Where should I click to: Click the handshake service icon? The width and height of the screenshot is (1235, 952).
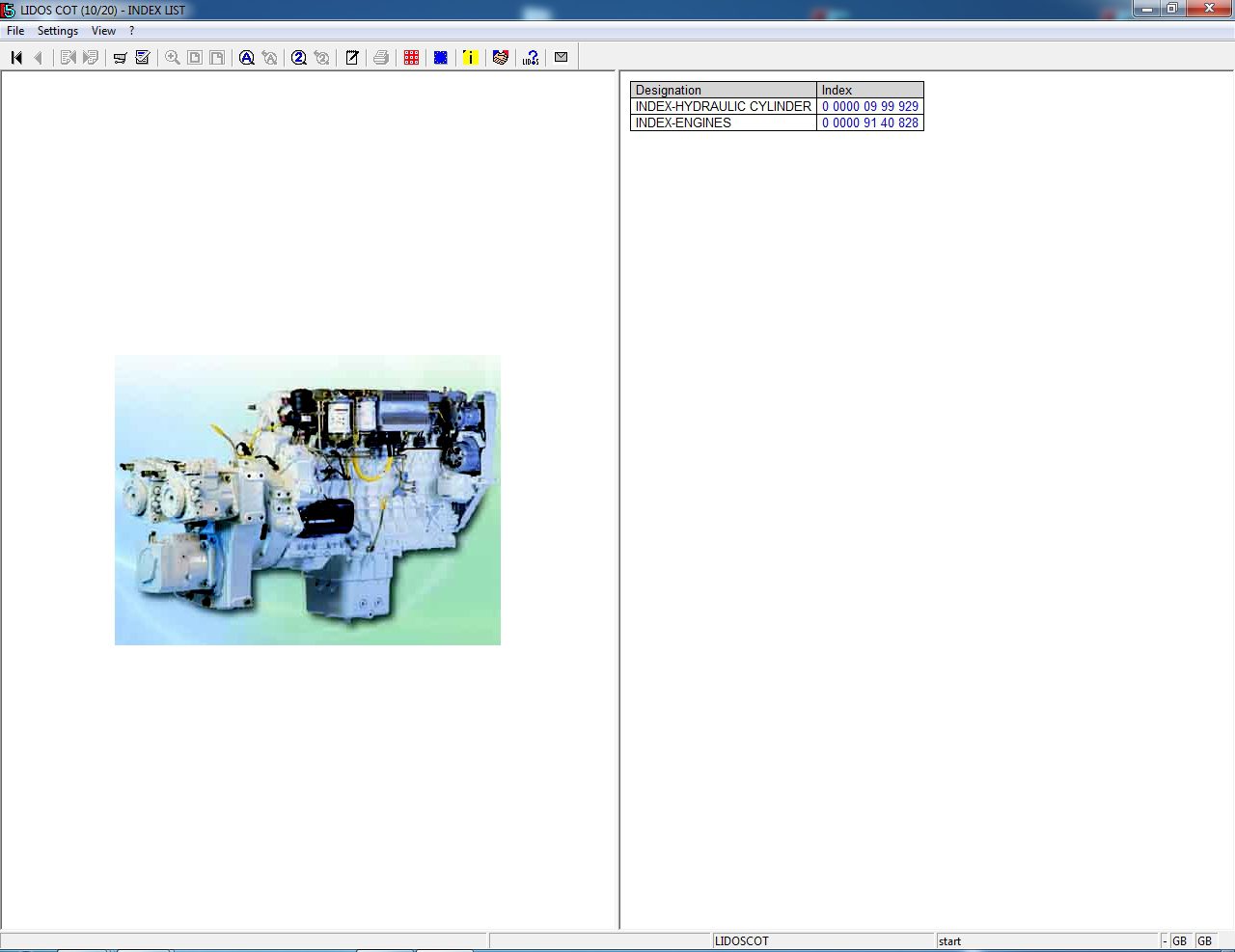pos(500,57)
